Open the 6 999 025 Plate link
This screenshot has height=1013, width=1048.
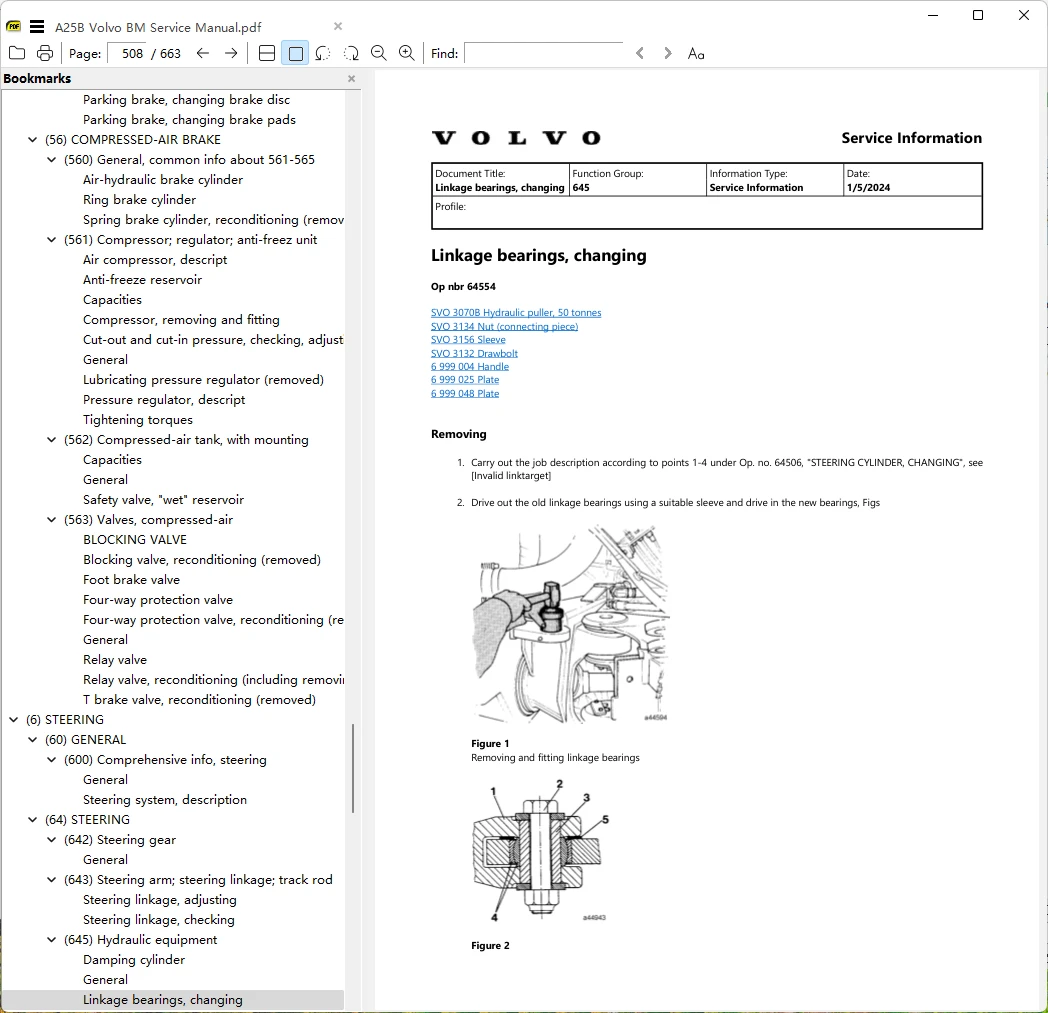pos(465,380)
